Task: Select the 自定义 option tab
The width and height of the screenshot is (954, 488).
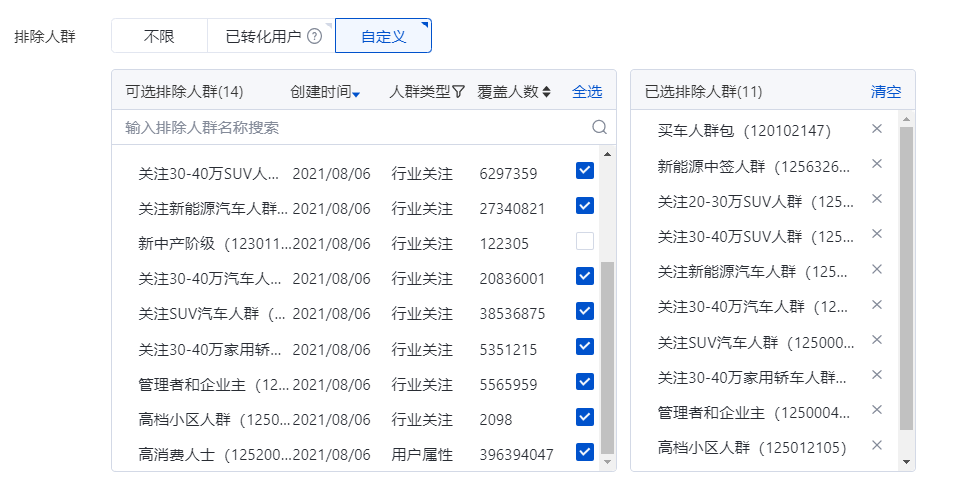Action: click(x=383, y=36)
